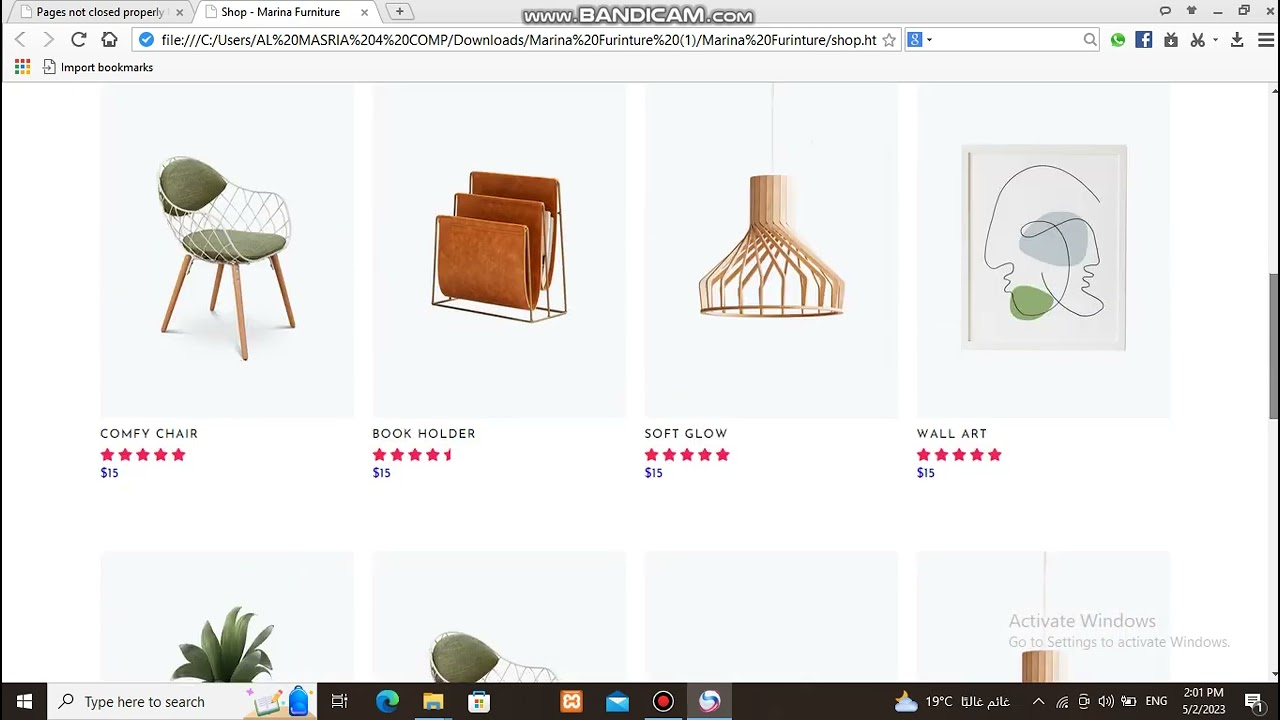1280x720 pixels.
Task: Close the Shop - Marina Furniture tab
Action: tap(364, 12)
